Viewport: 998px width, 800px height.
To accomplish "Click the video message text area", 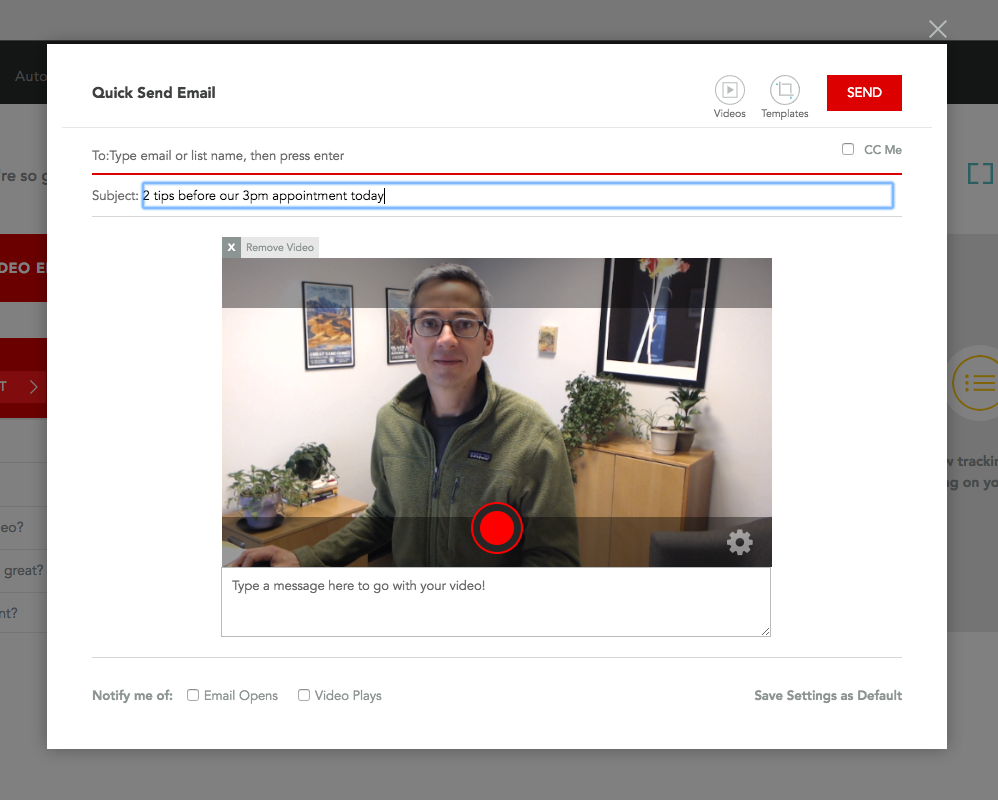I will (496, 602).
